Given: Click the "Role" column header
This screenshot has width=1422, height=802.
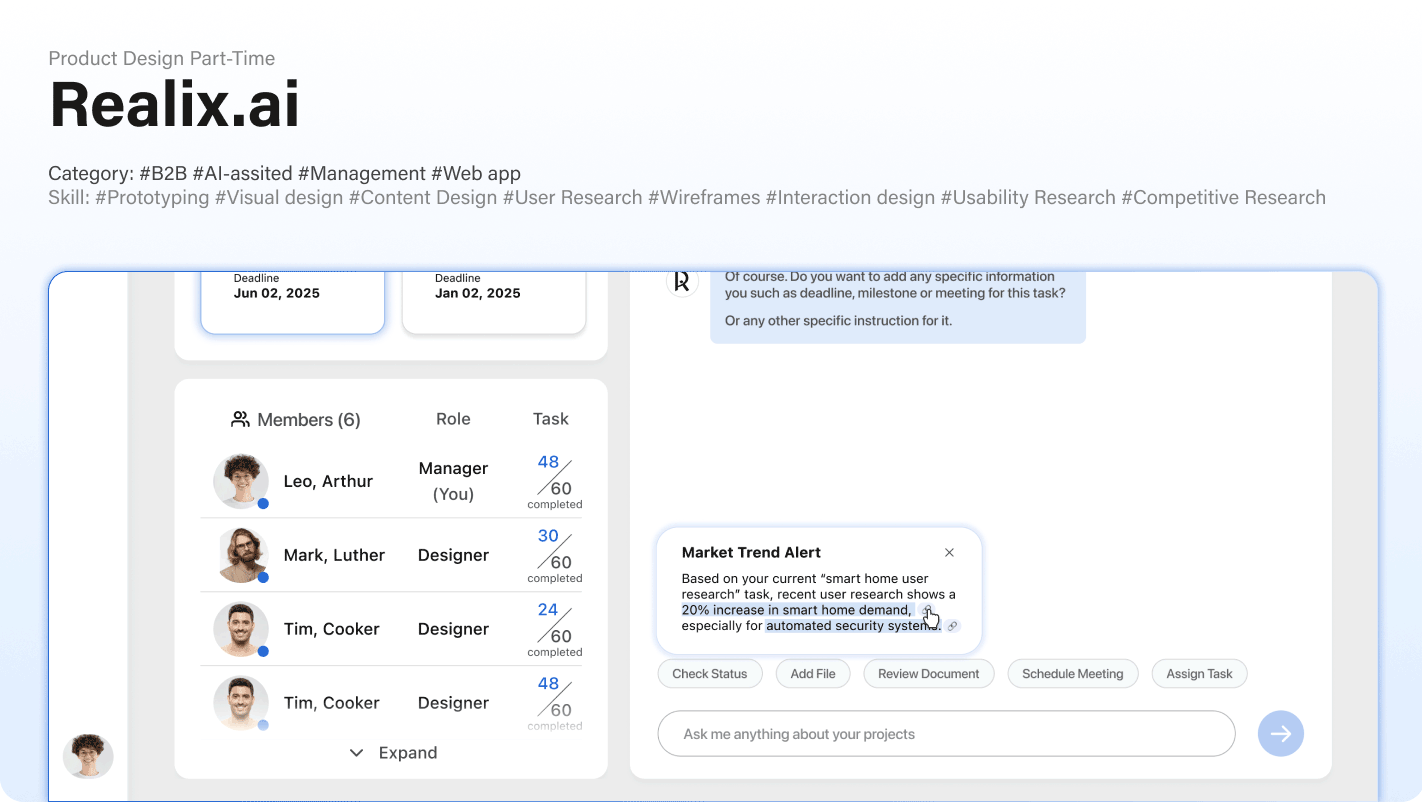Looking at the screenshot, I should 453,419.
